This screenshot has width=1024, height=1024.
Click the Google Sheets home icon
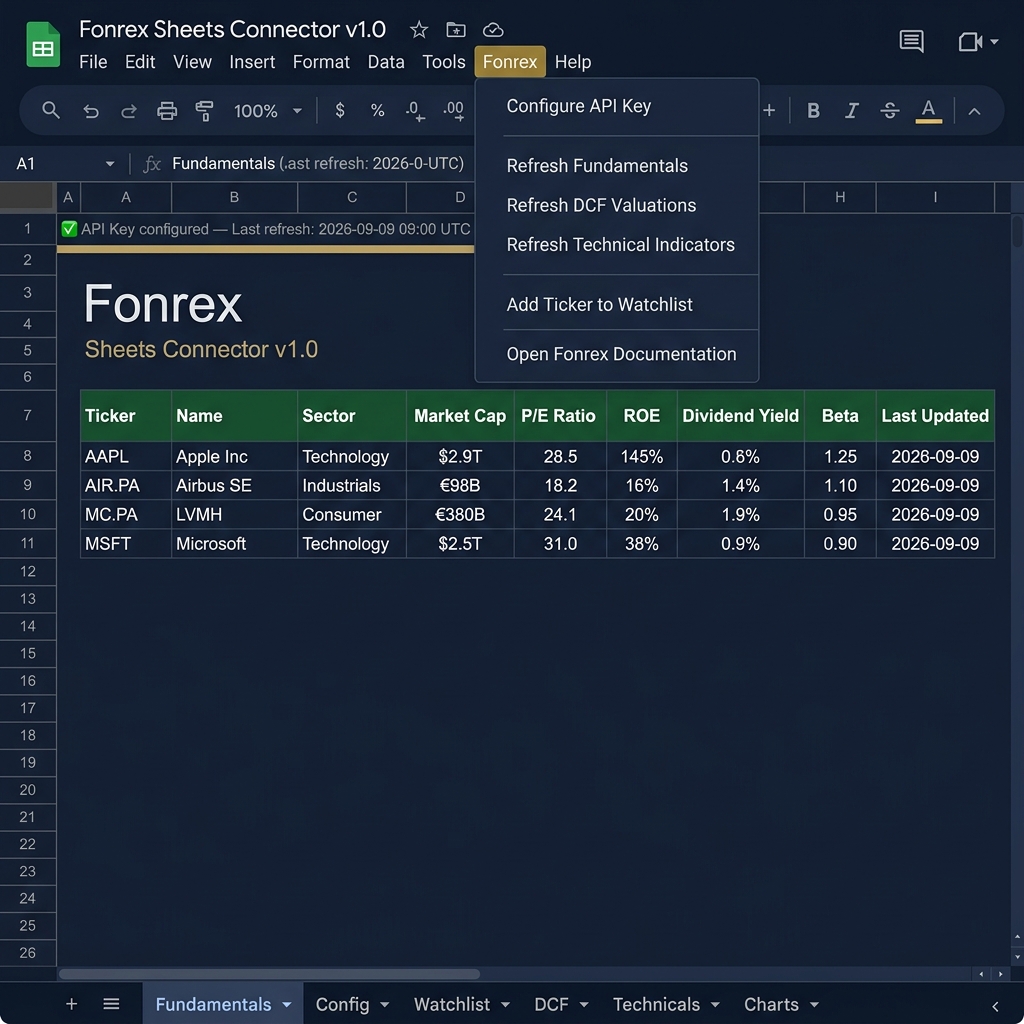43,44
